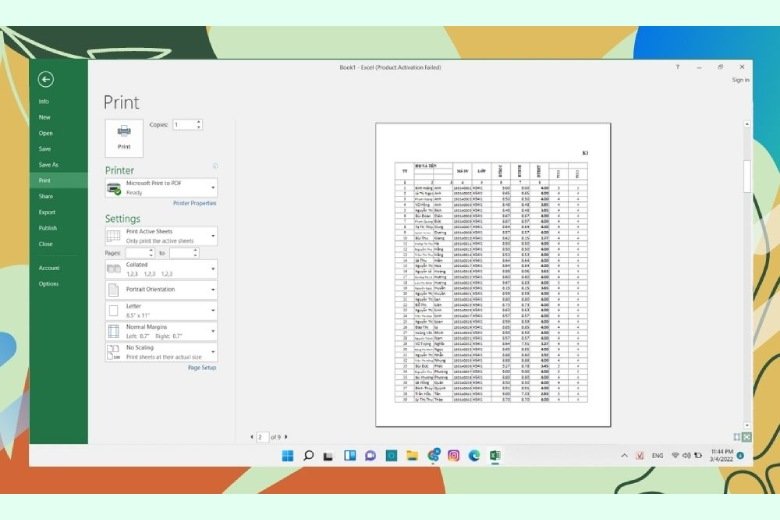Click the preview vertical scrollbar thumb

click(747, 176)
